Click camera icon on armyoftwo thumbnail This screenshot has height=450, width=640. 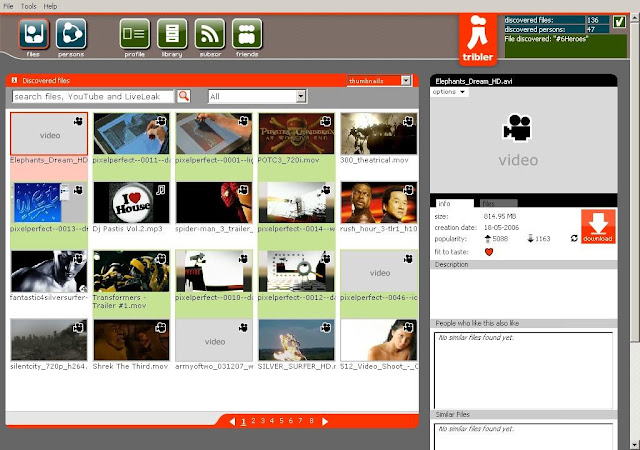tap(243, 327)
